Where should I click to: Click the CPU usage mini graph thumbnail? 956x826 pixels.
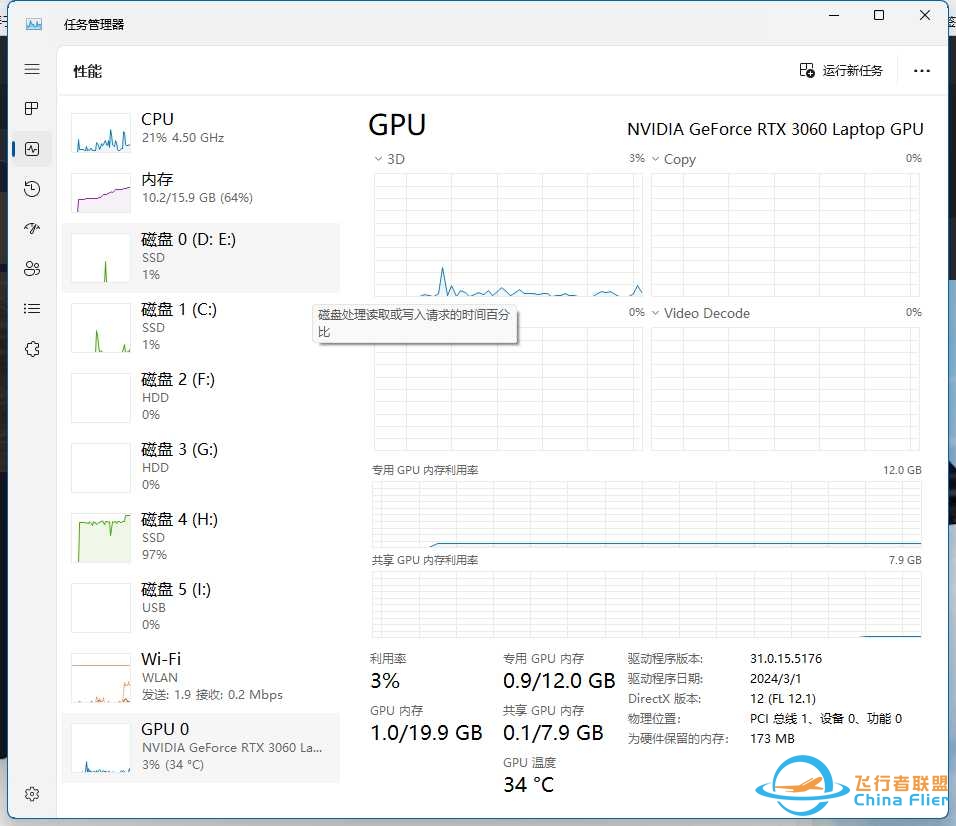pyautogui.click(x=101, y=132)
